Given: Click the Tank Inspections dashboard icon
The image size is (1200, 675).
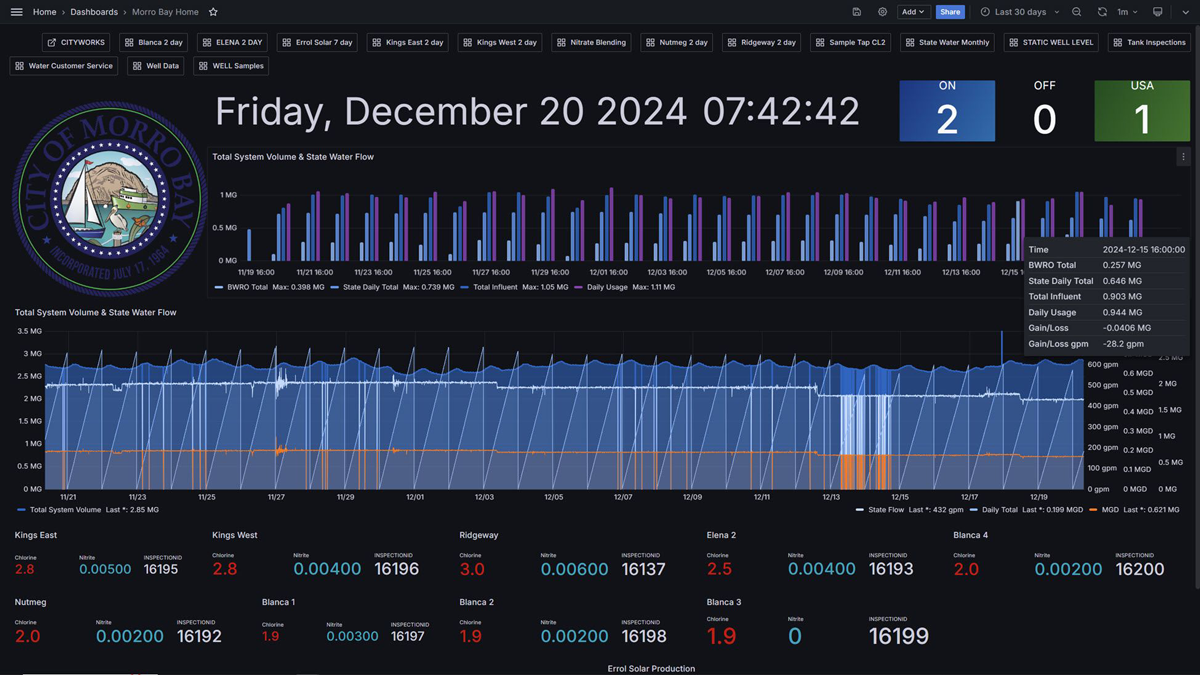Looking at the screenshot, I should click(1117, 43).
